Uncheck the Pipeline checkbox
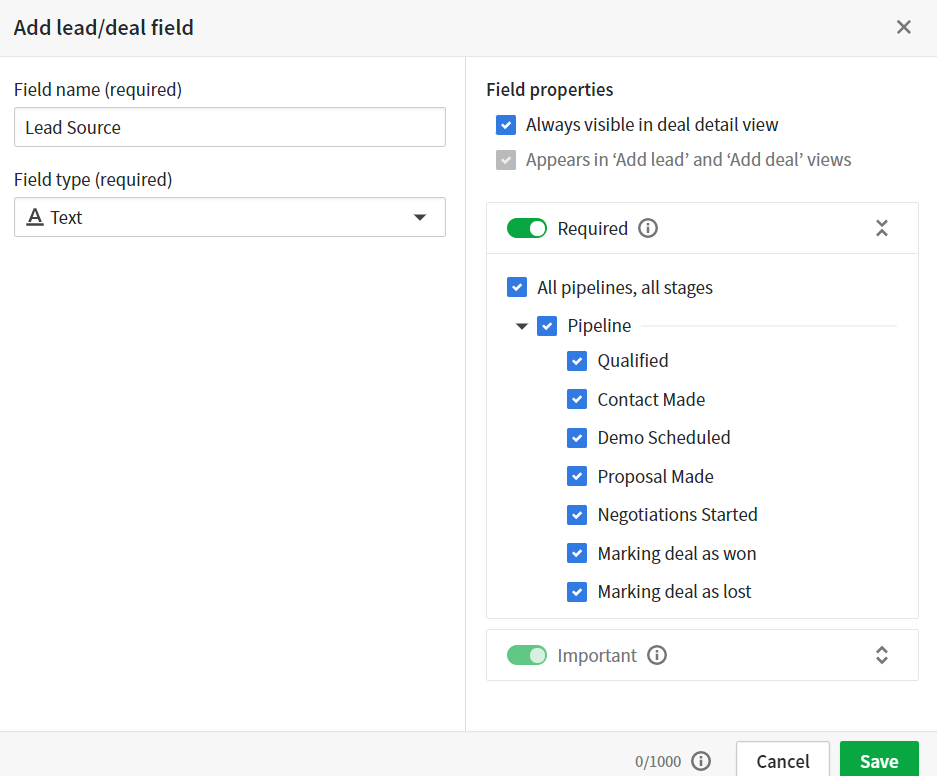This screenshot has width=937, height=776. [x=547, y=326]
